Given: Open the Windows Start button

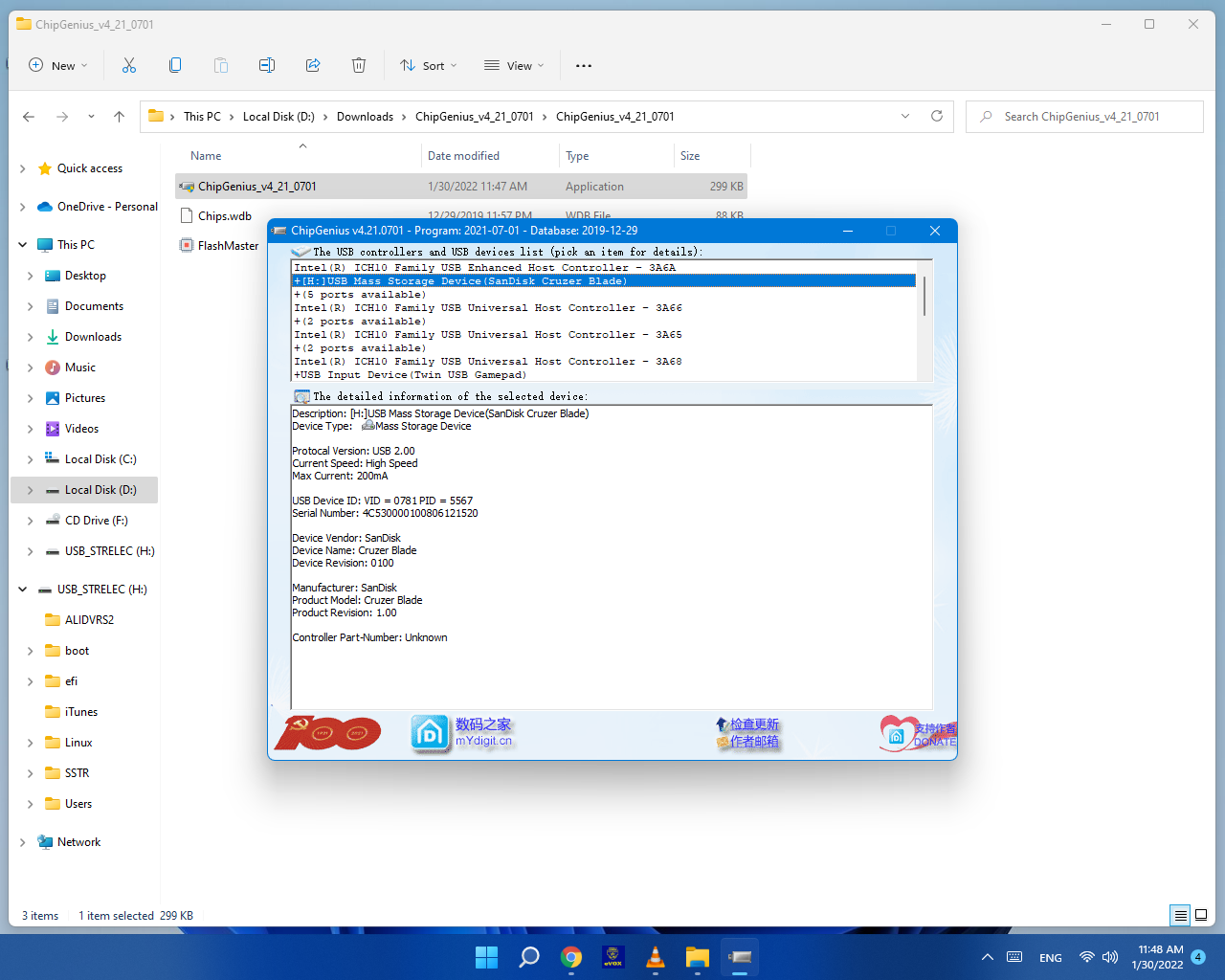Looking at the screenshot, I should 486,957.
